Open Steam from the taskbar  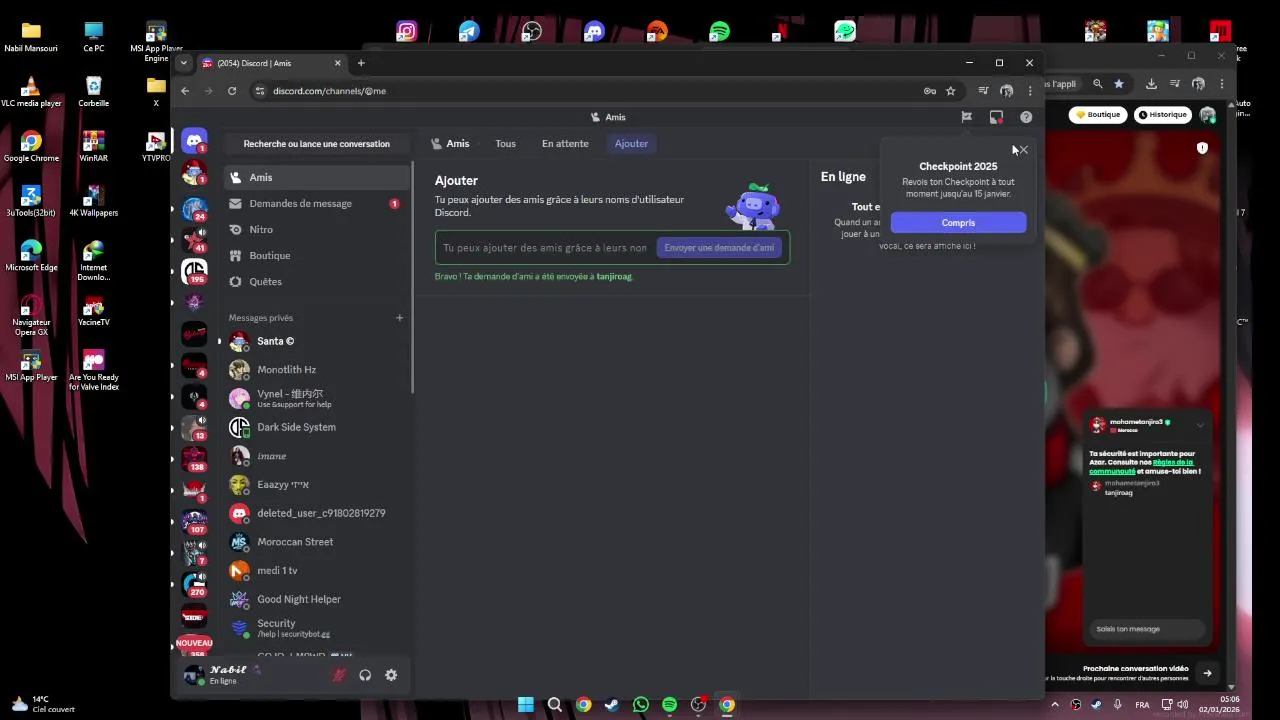click(x=612, y=705)
